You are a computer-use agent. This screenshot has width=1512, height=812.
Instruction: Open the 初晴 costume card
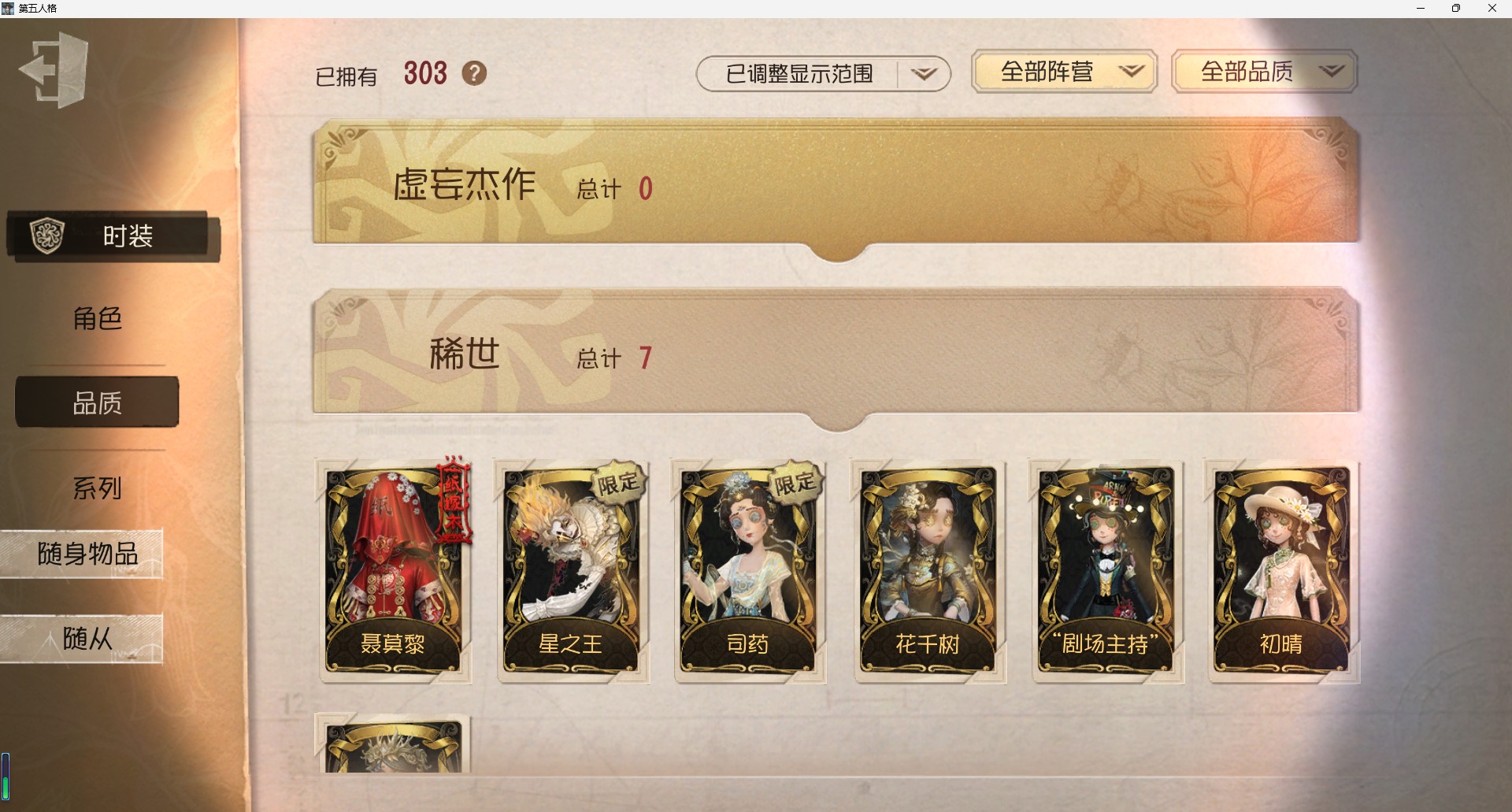1283,570
